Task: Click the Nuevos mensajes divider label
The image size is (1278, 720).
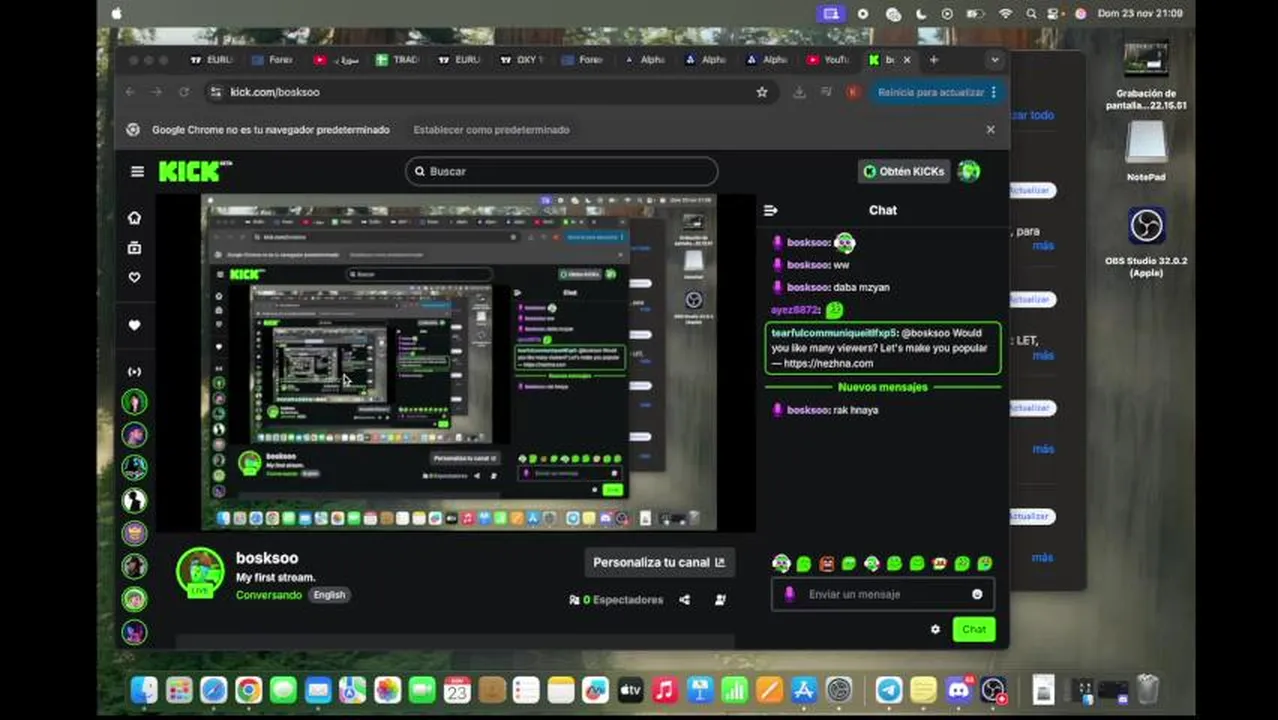Action: pyautogui.click(x=883, y=387)
